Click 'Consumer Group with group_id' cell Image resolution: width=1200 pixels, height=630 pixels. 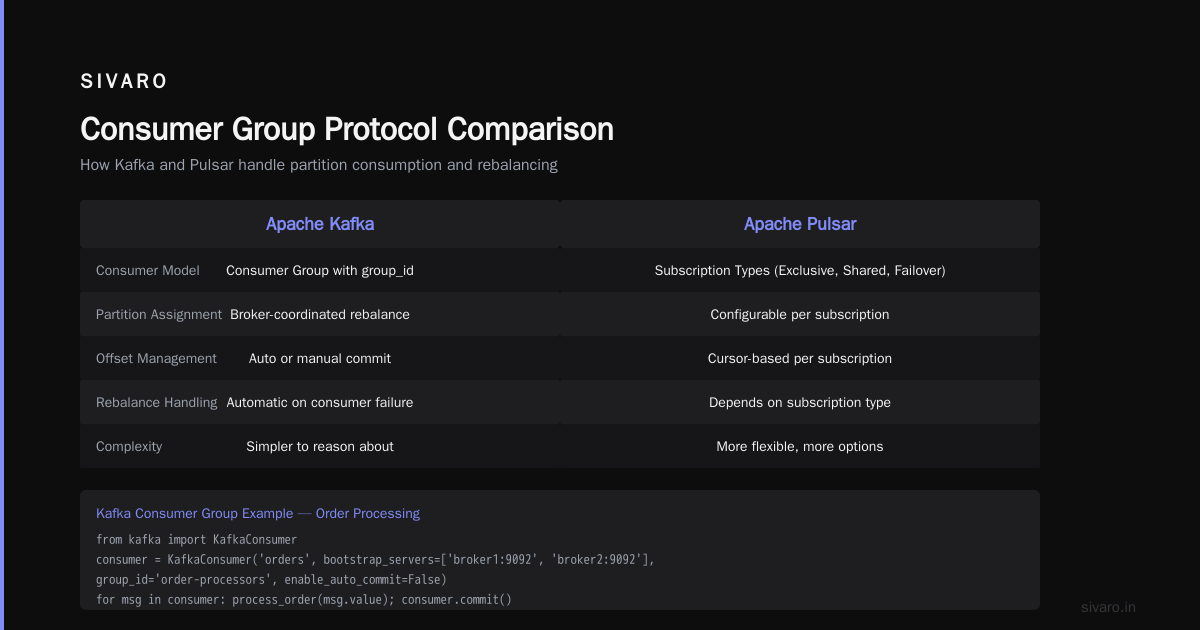pyautogui.click(x=320, y=270)
